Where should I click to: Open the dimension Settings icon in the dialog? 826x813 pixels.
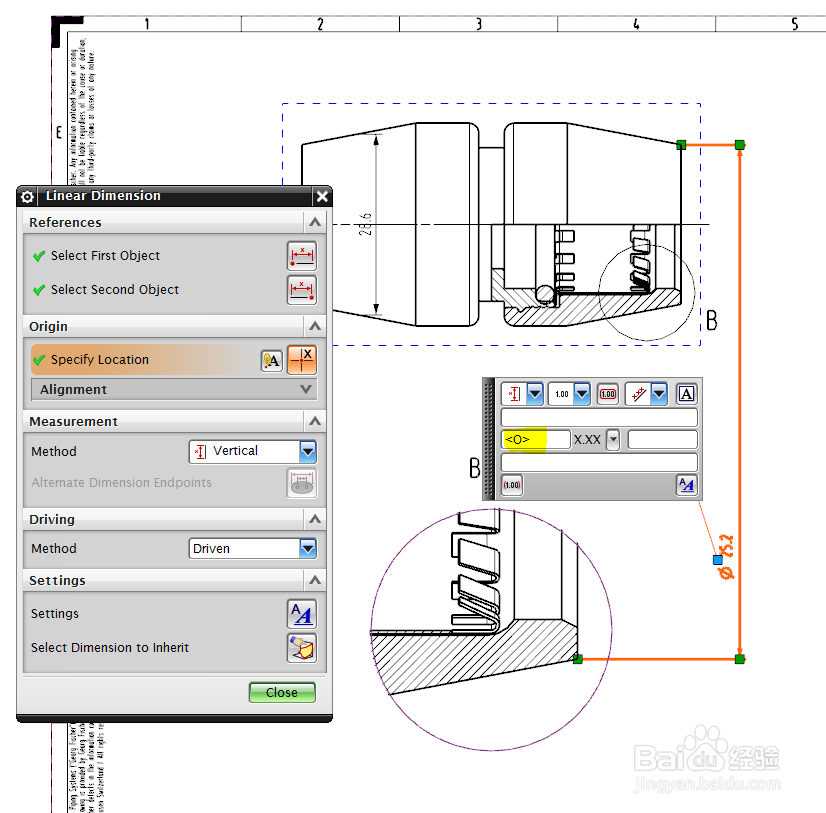tap(302, 614)
